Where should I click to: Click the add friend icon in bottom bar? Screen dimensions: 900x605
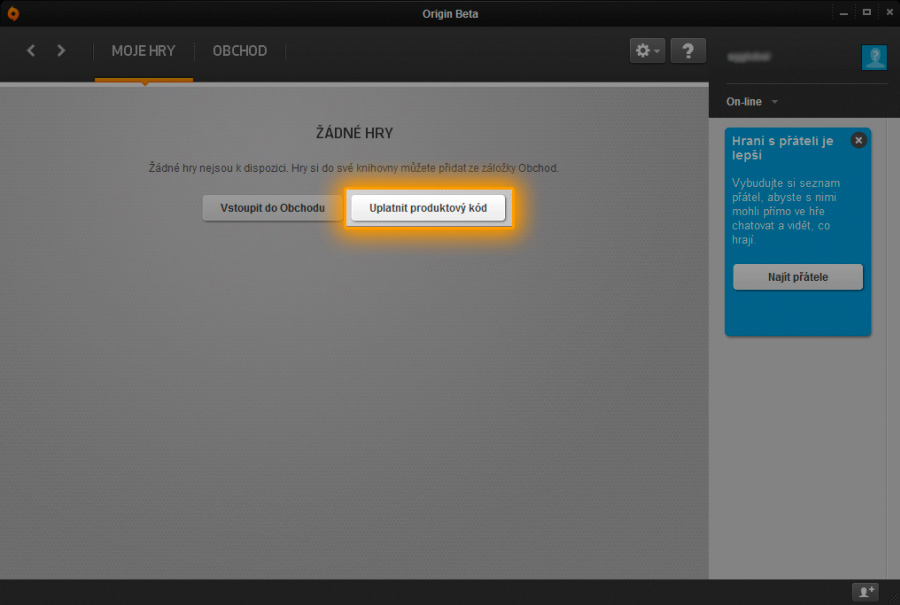click(866, 592)
